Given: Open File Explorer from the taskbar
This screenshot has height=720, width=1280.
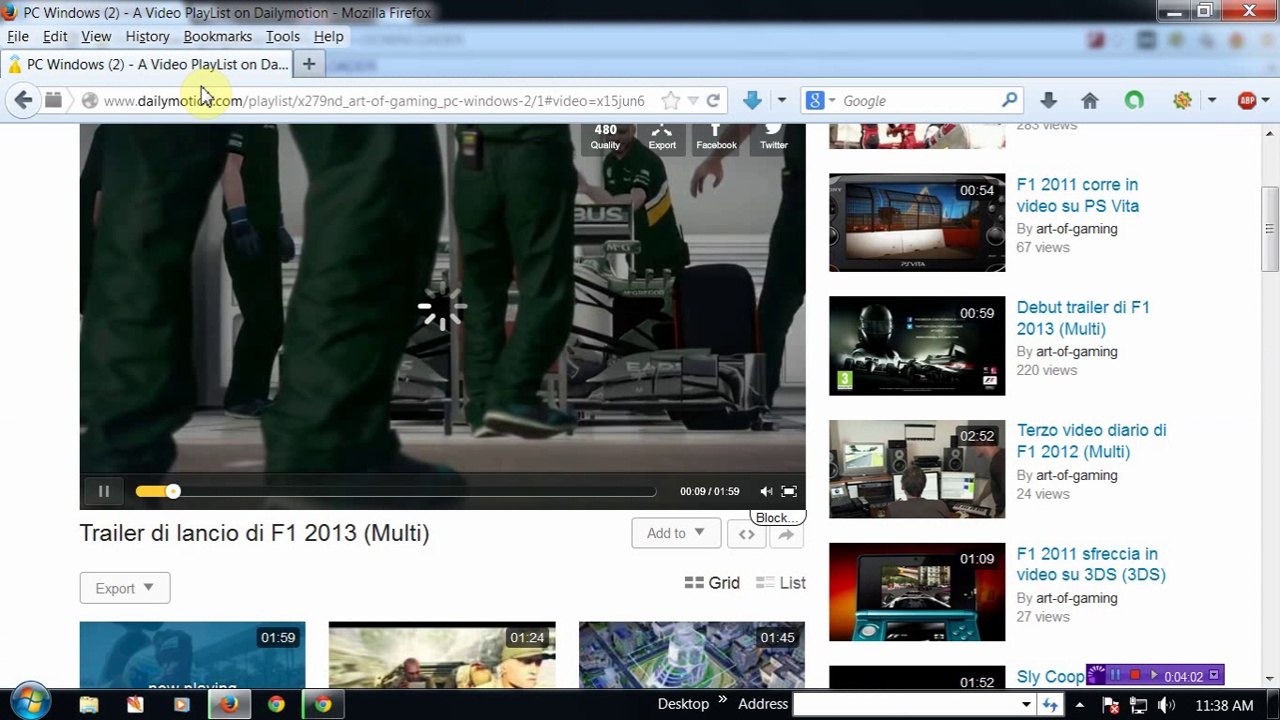Looking at the screenshot, I should point(88,704).
